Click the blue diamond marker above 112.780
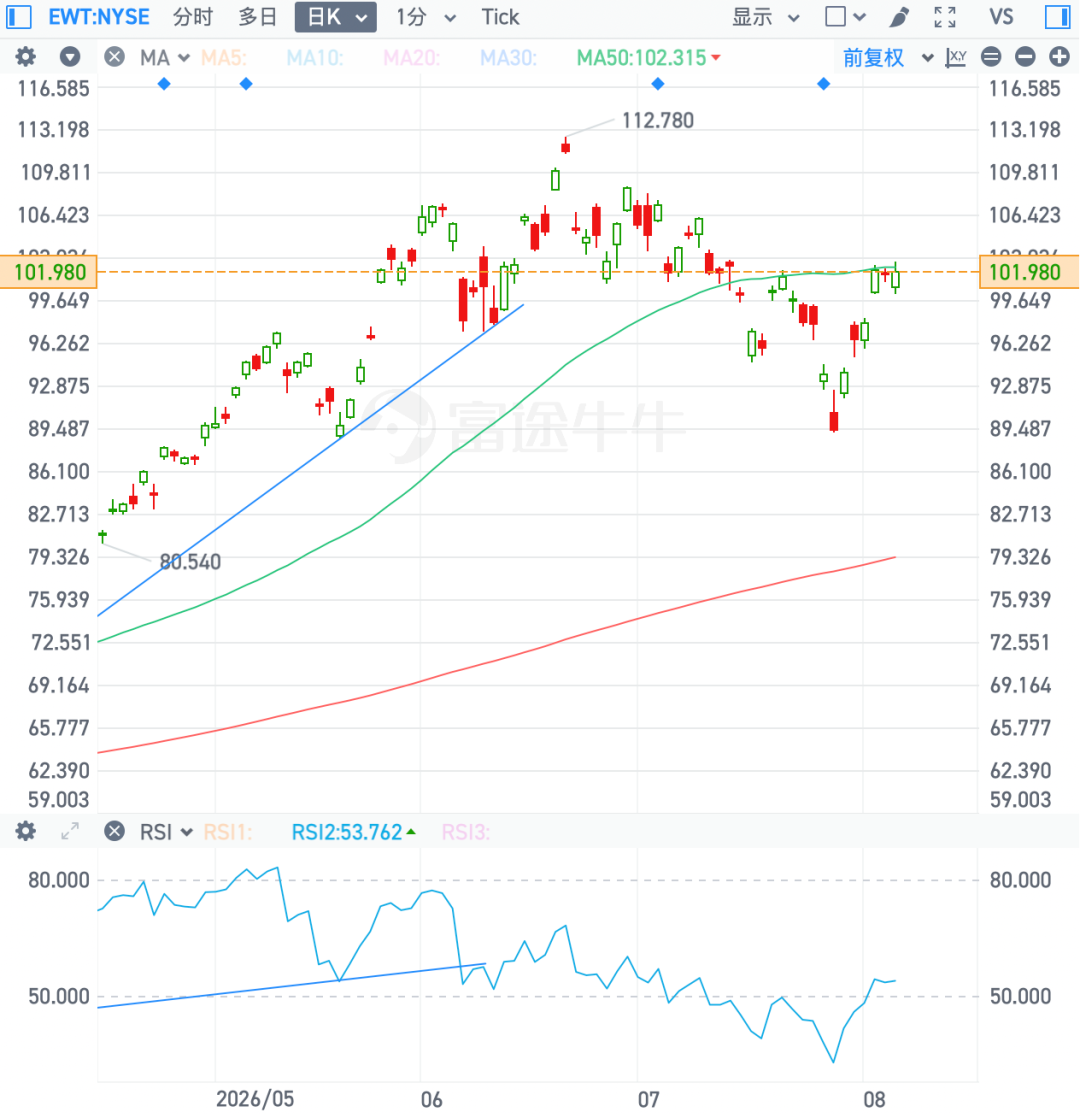This screenshot has width=1080, height=1118. [658, 84]
